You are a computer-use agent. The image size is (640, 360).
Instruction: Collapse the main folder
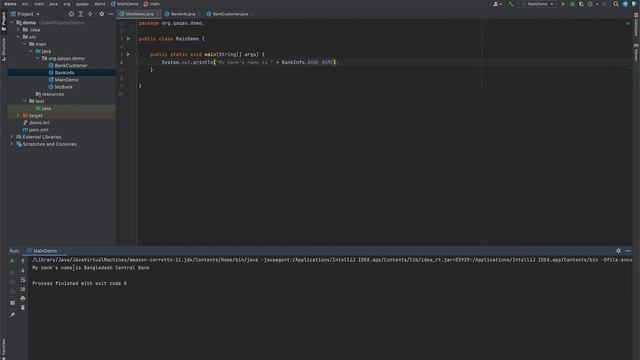tap(24, 44)
